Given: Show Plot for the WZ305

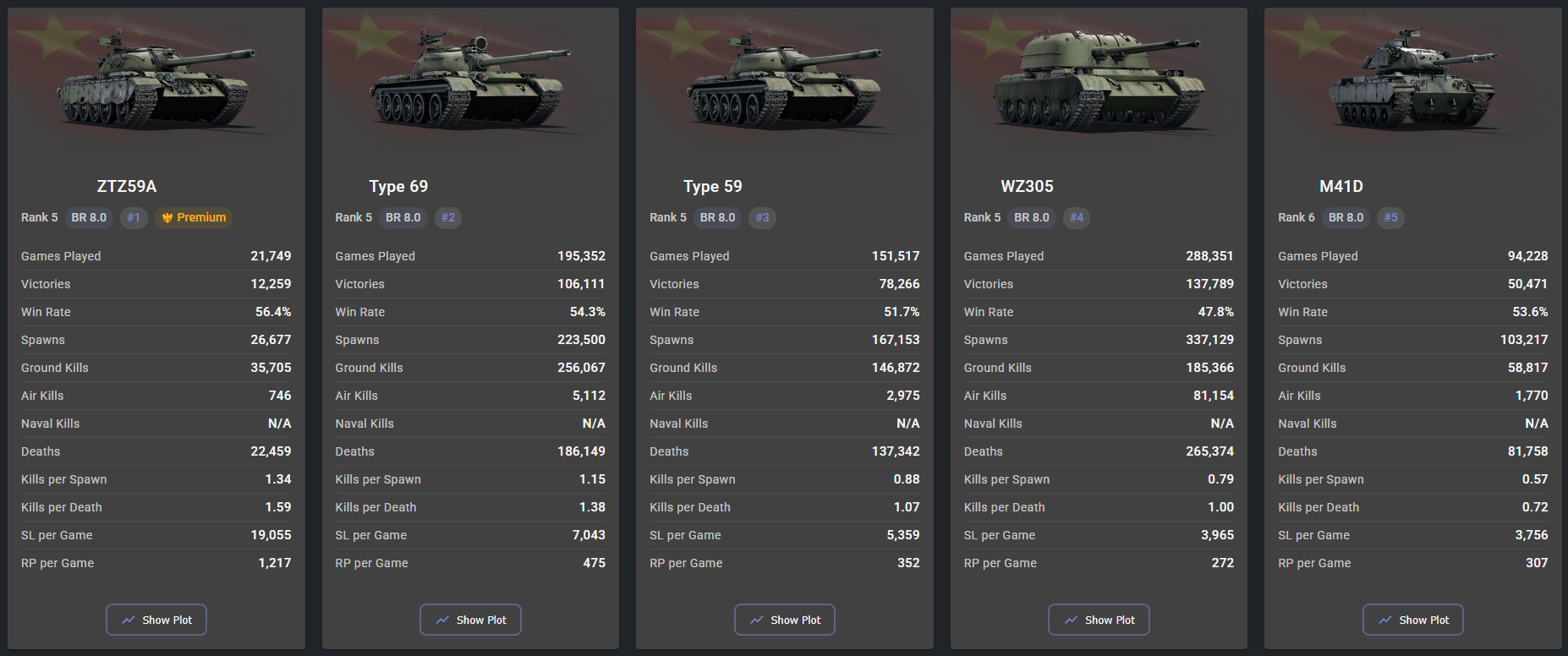Looking at the screenshot, I should (1099, 620).
